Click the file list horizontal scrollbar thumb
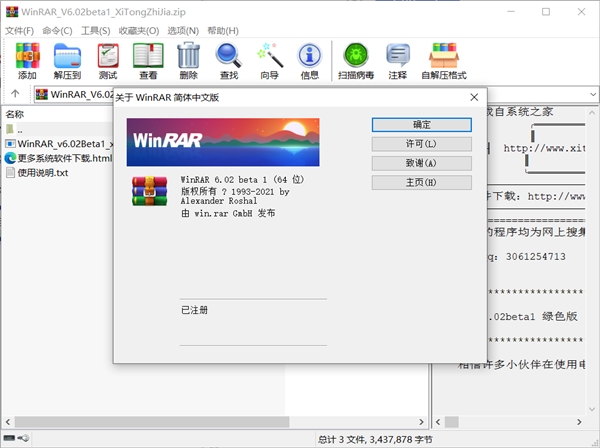Screen dimensions: 600x448 152,422
